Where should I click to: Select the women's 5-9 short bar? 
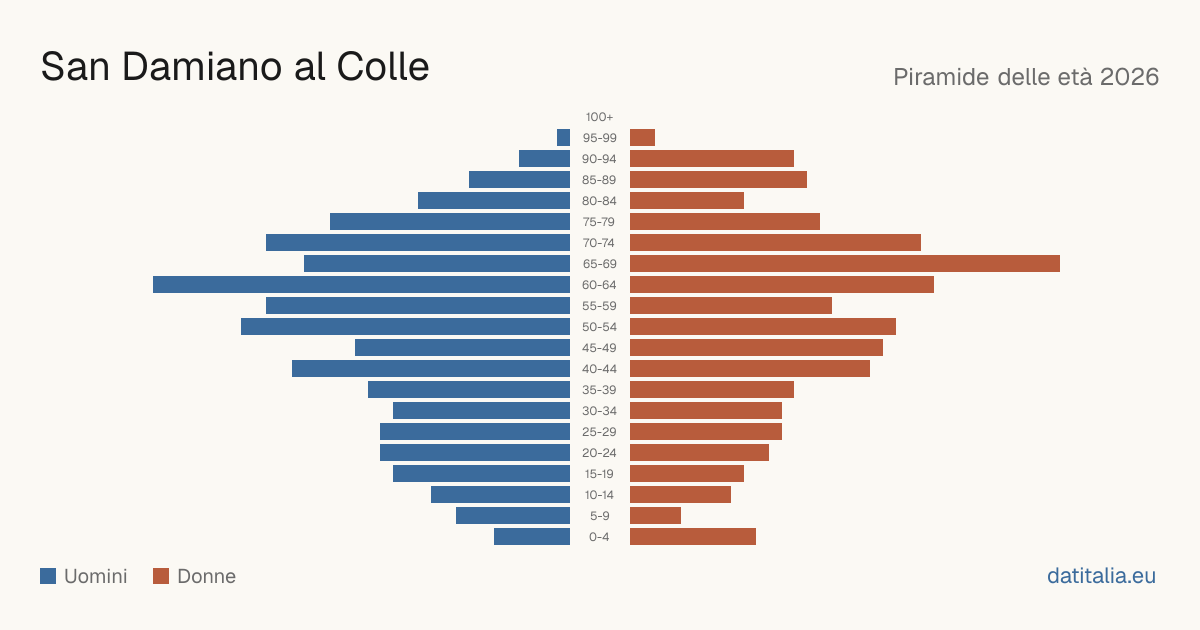click(655, 516)
